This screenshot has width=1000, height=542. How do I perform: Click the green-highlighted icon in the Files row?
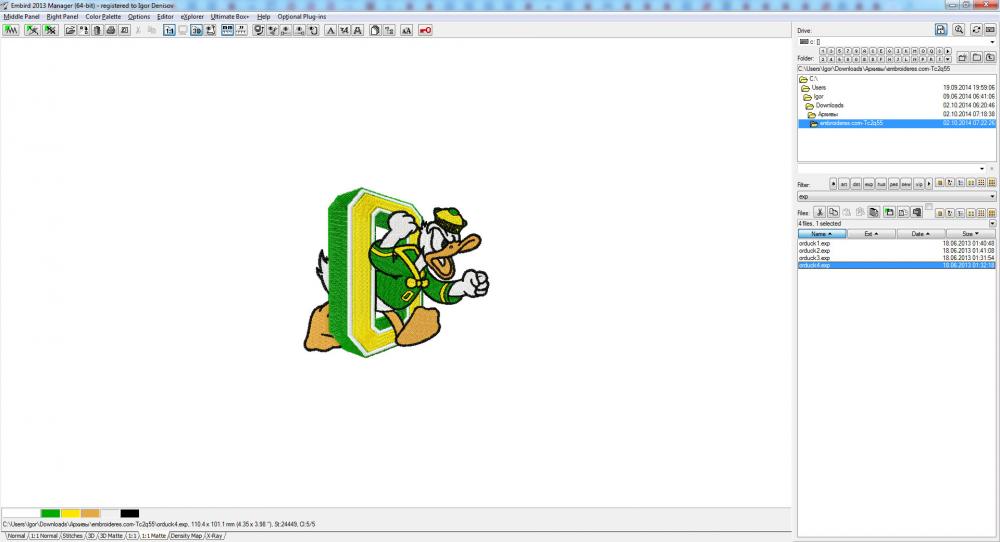(889, 212)
